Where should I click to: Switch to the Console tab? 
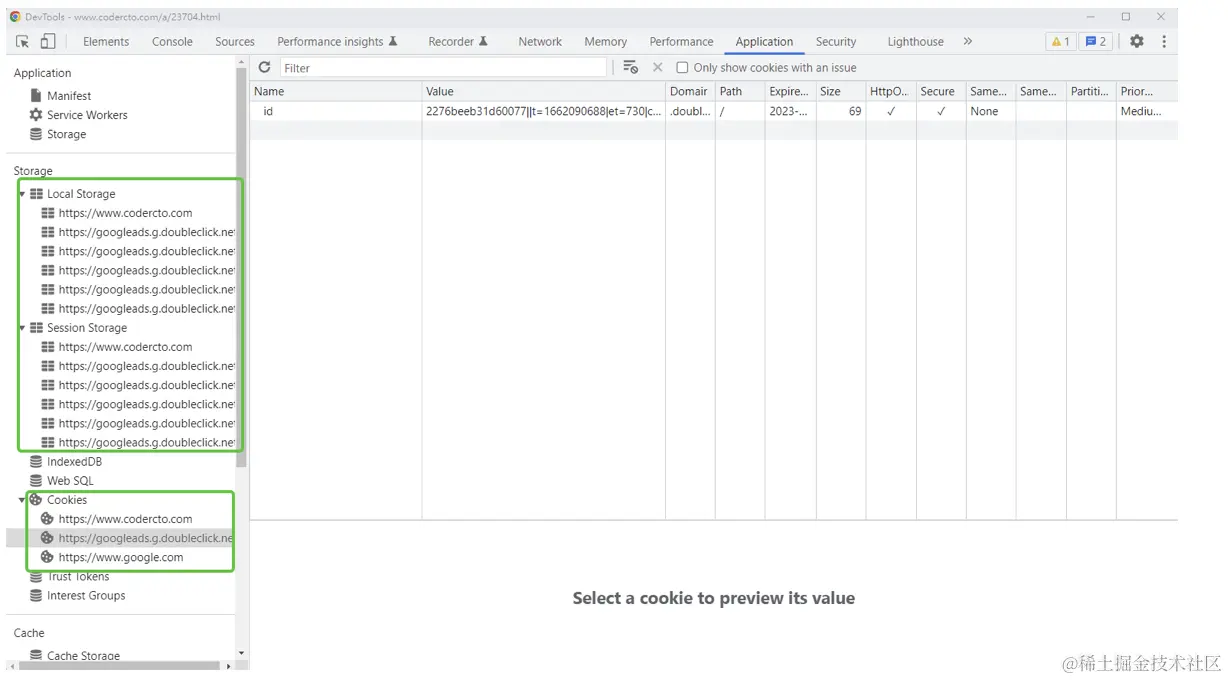[172, 41]
